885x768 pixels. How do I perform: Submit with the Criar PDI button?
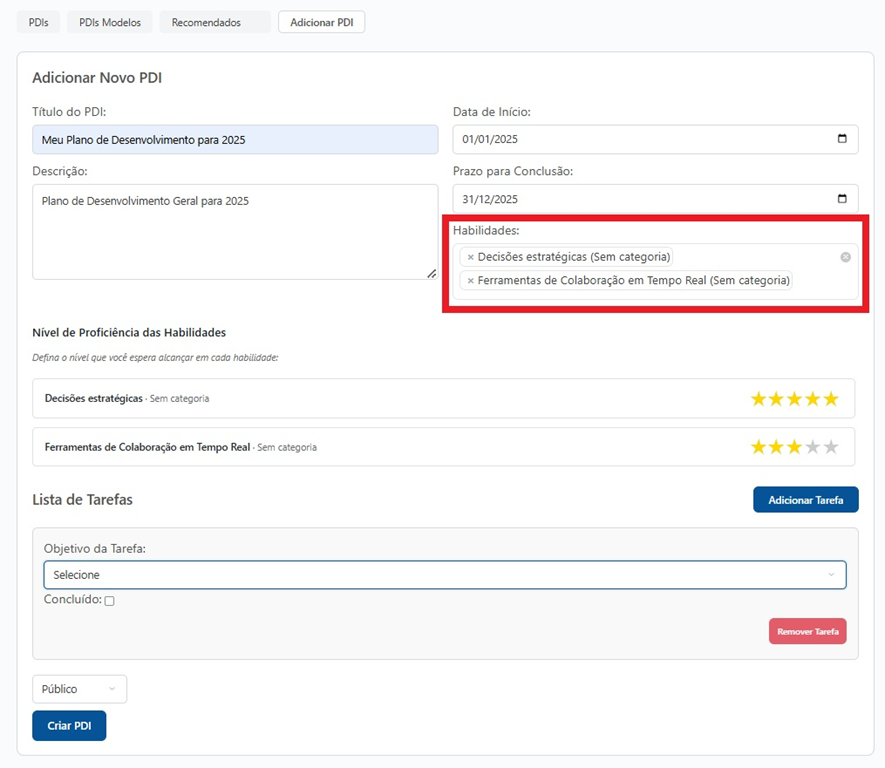(x=69, y=725)
